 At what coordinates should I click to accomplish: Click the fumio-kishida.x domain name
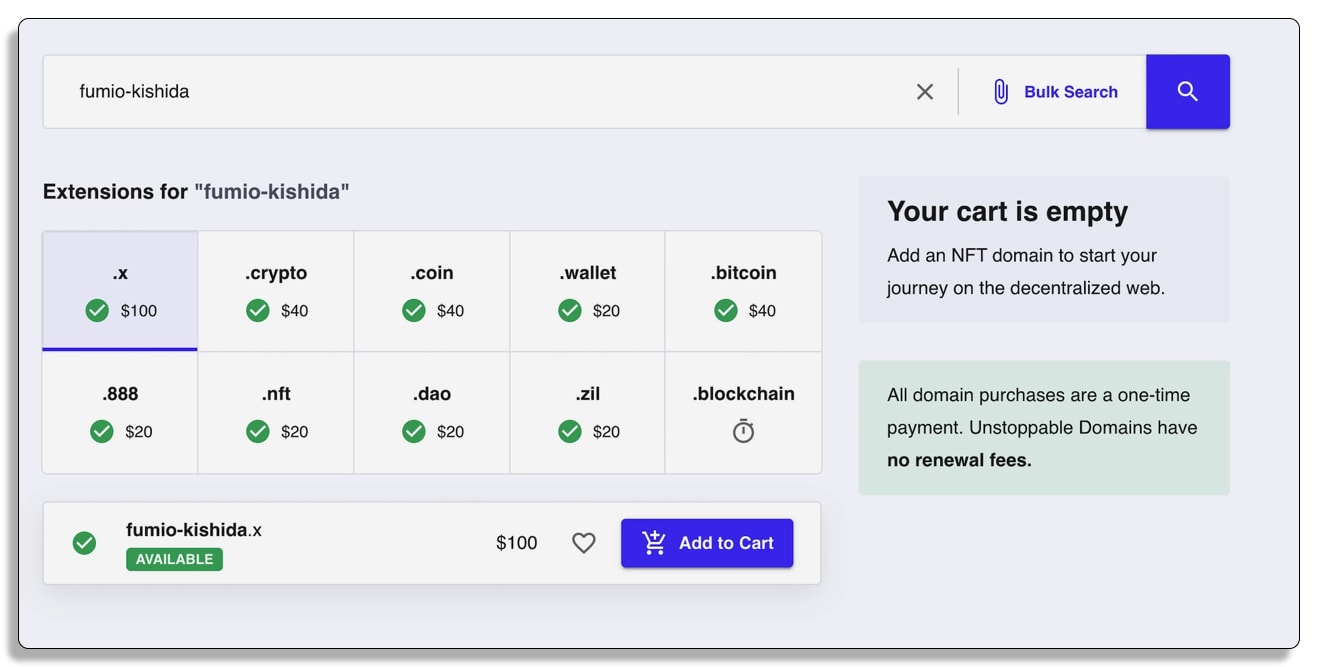tap(194, 530)
